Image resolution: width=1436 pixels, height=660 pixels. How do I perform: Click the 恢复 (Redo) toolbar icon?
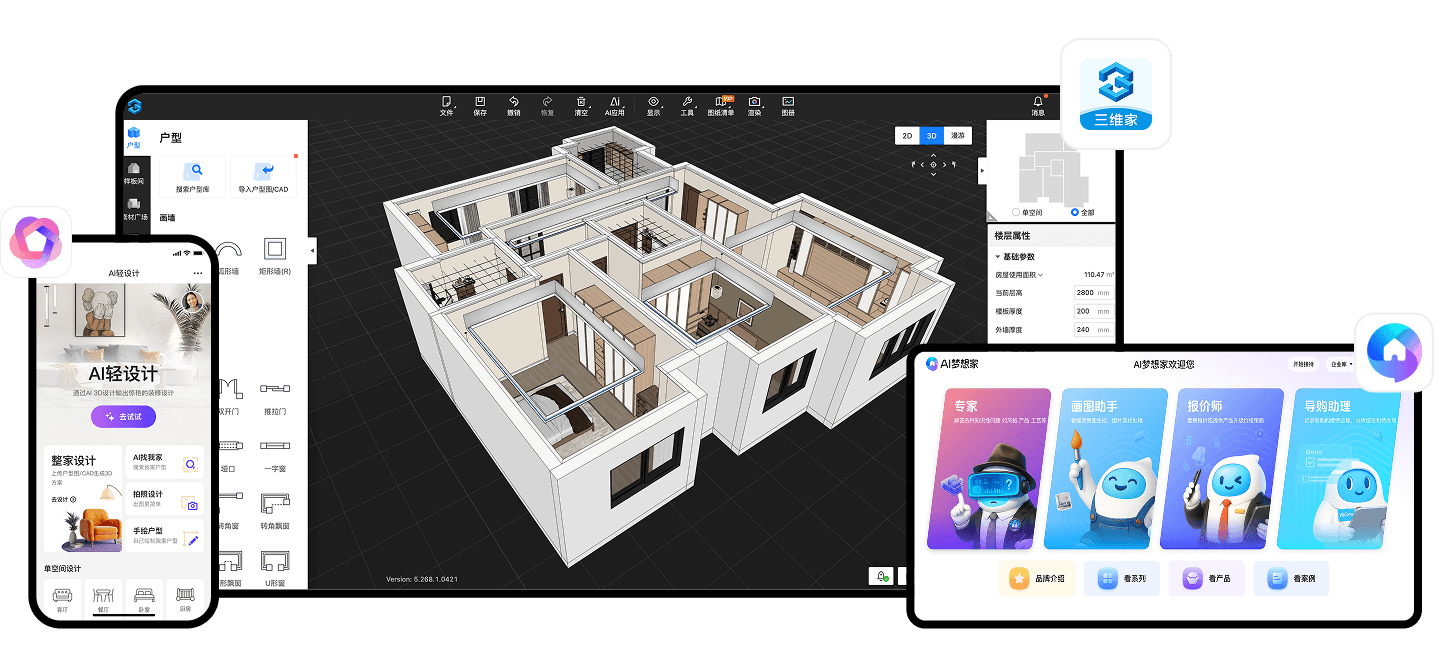(x=547, y=106)
